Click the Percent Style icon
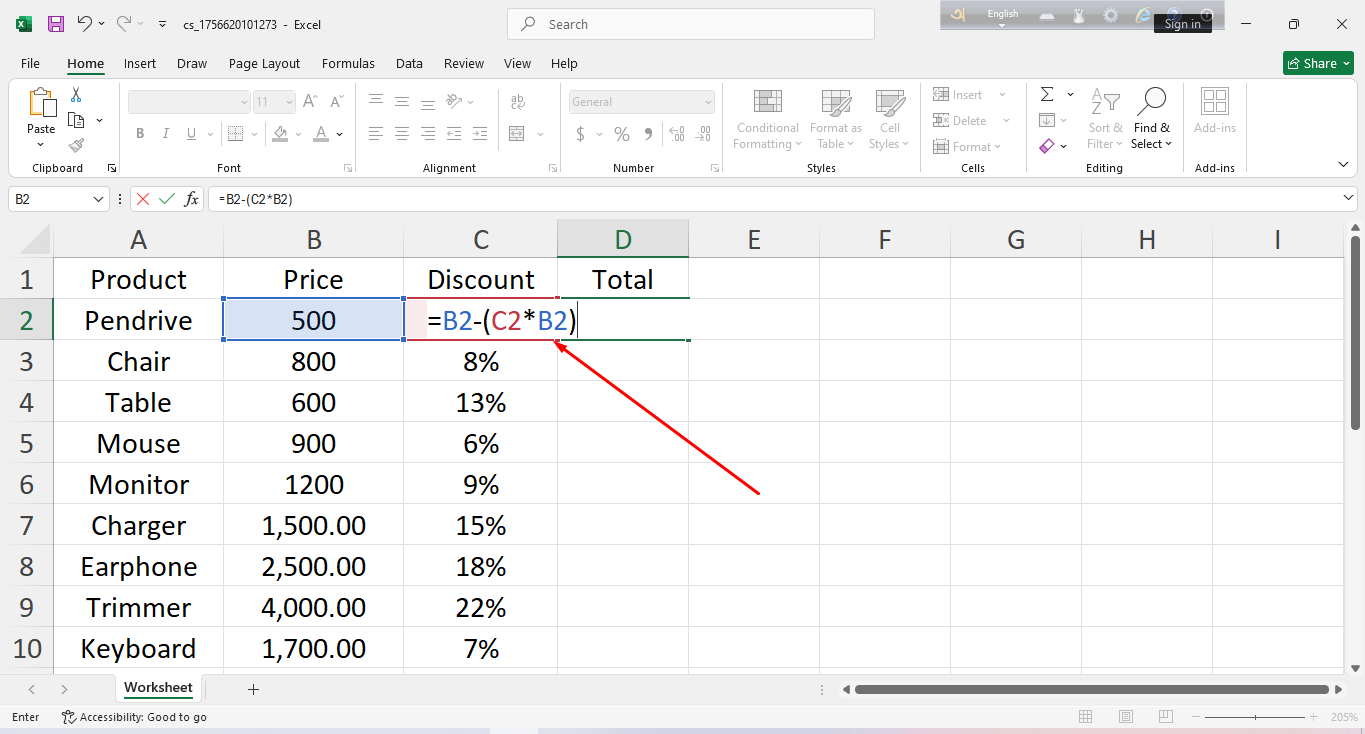 pyautogui.click(x=621, y=134)
